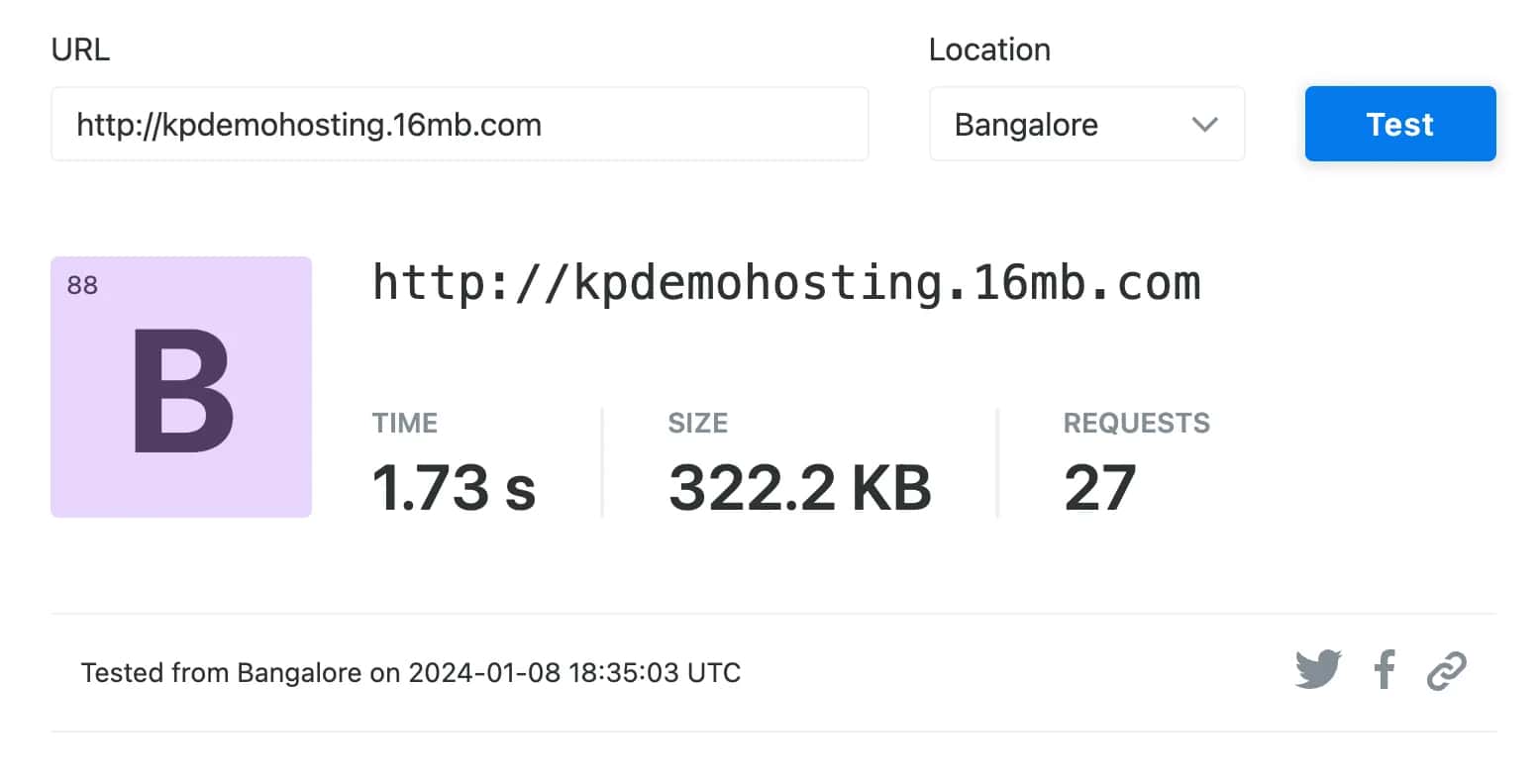
Task: Click the Location field label
Action: [x=988, y=49]
